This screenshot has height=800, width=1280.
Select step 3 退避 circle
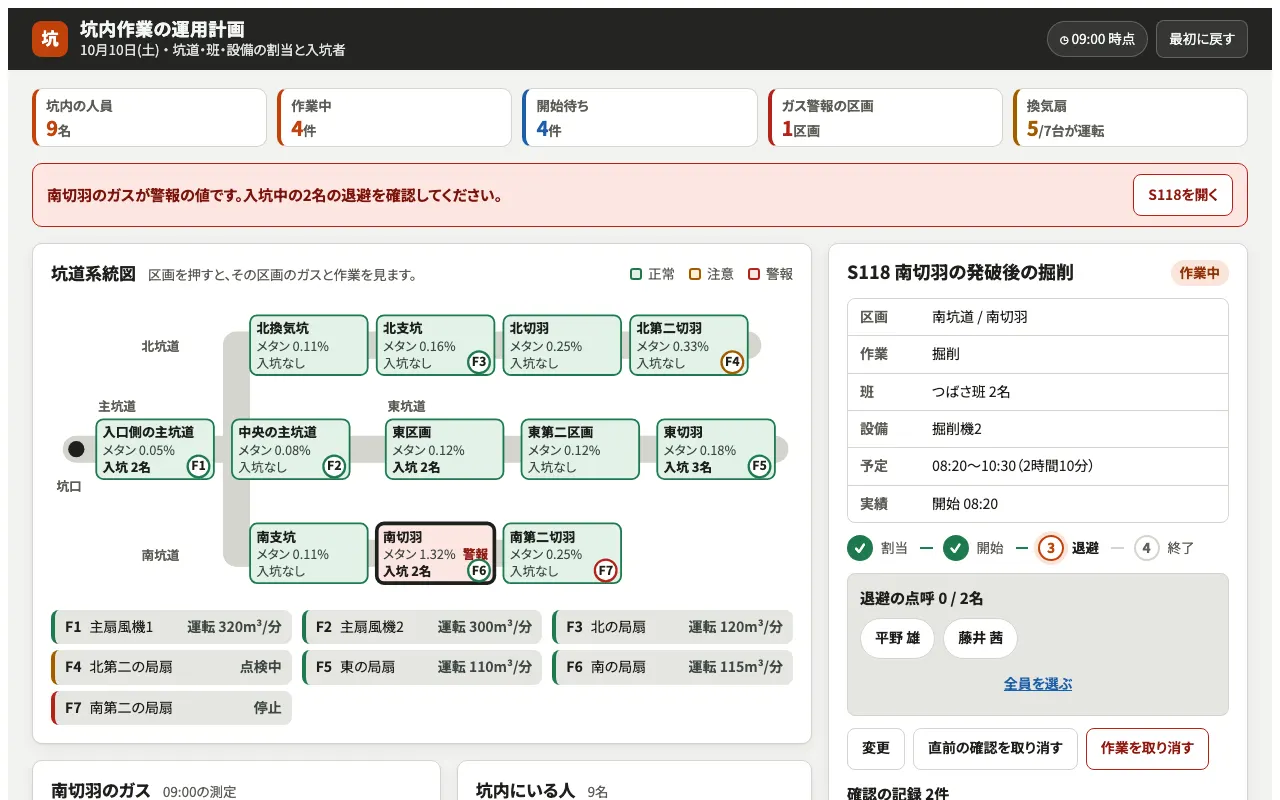[1050, 548]
